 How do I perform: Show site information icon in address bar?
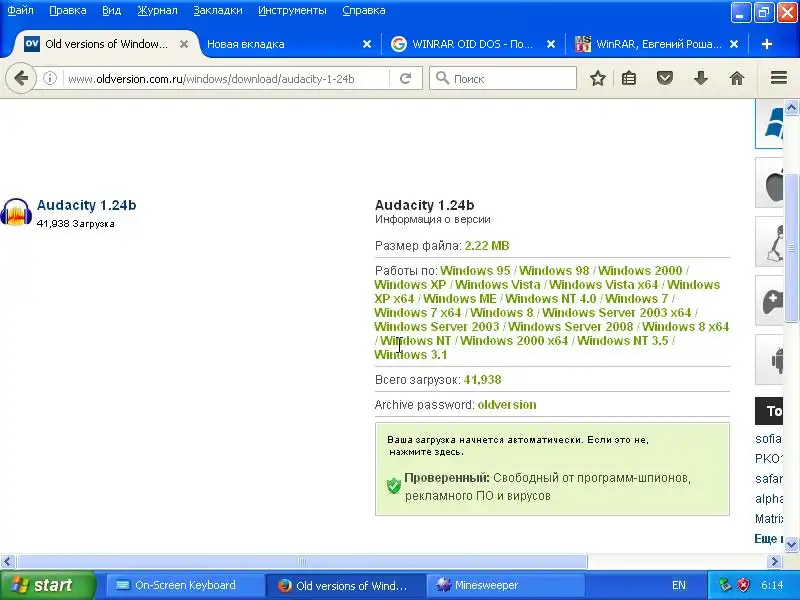[49, 79]
